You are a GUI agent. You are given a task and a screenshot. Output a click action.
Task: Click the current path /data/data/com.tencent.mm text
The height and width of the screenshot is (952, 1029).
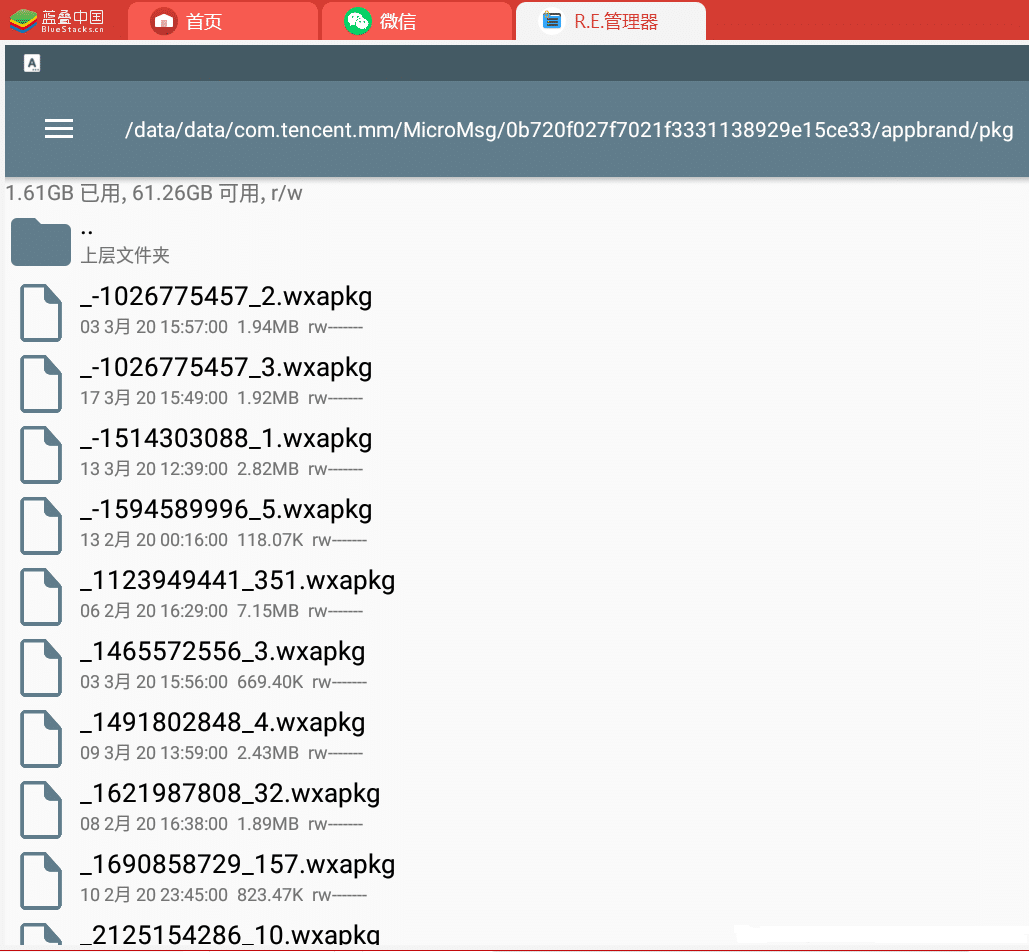pos(569,130)
